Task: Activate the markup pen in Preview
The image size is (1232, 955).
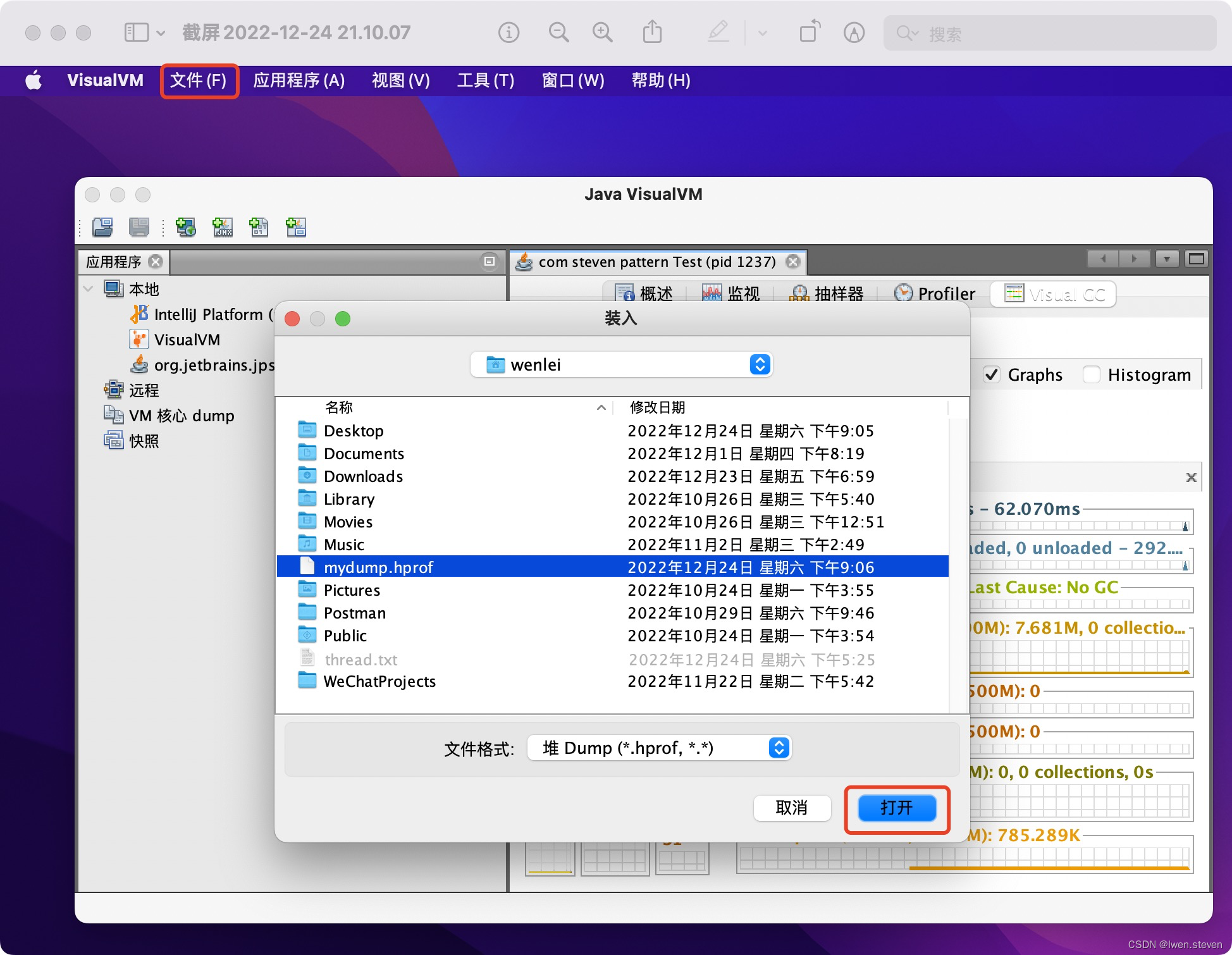Action: [718, 32]
